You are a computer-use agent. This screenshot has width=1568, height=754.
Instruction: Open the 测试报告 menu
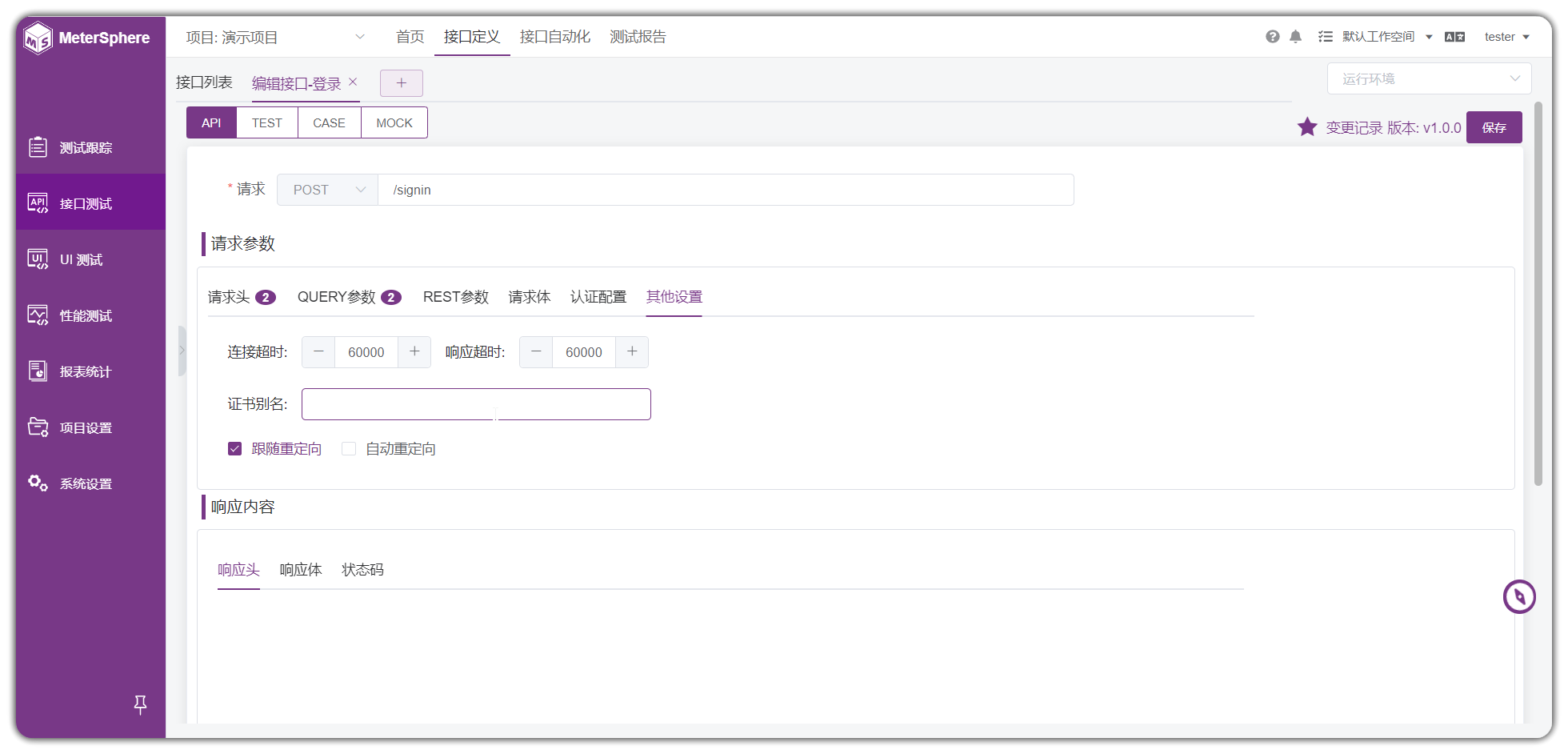[638, 37]
